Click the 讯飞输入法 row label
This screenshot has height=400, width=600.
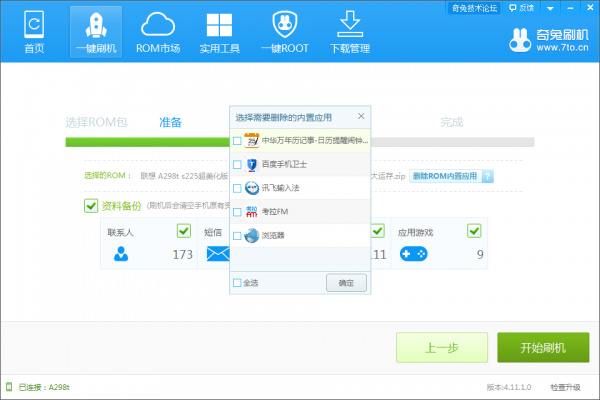pos(280,188)
